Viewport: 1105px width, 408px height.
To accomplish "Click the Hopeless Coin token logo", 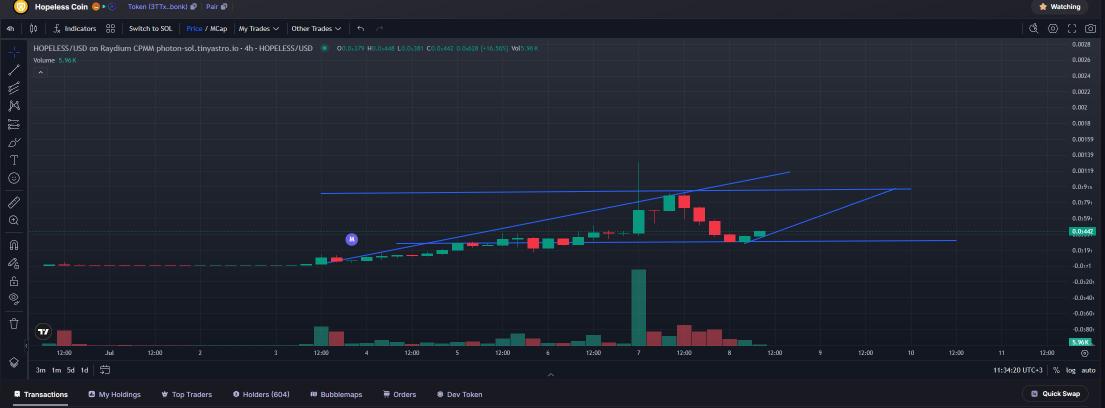I will point(20,7).
